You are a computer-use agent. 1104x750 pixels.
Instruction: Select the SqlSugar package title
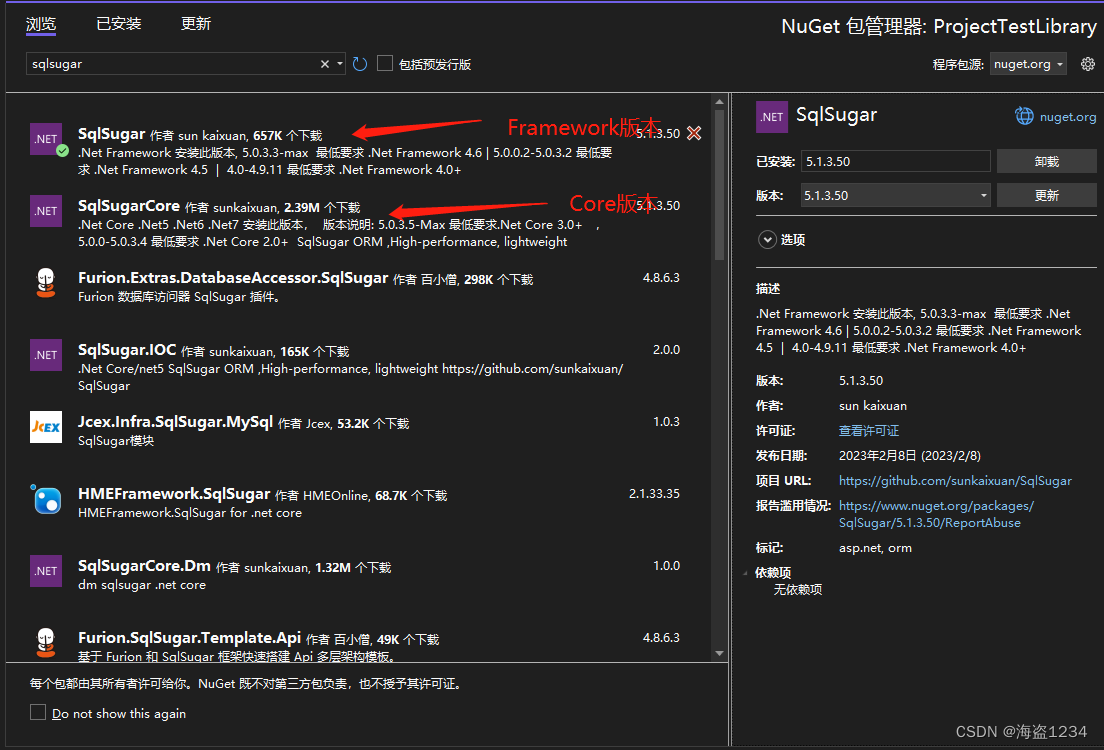[x=111, y=134]
